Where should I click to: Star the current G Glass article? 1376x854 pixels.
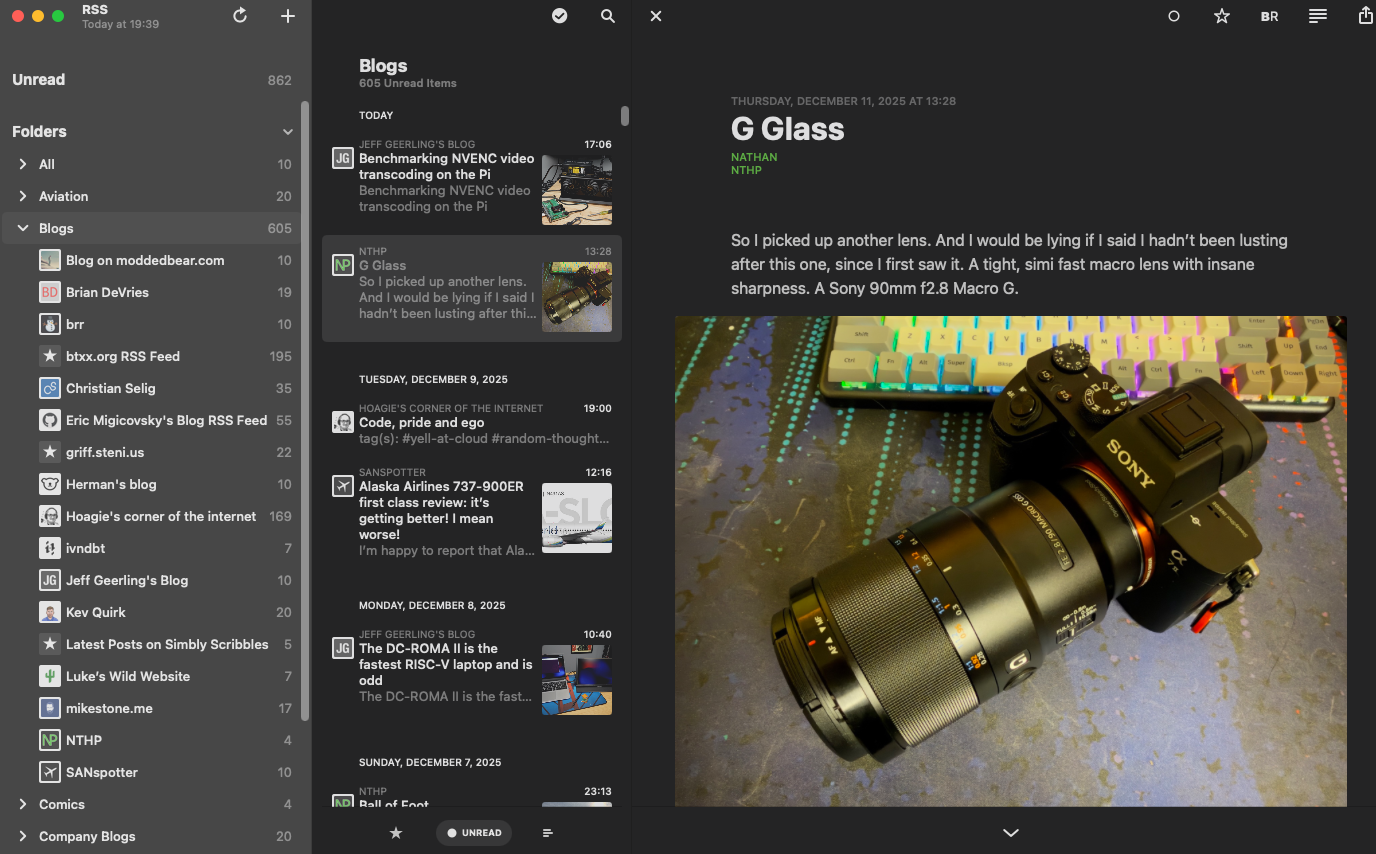pyautogui.click(x=1221, y=16)
